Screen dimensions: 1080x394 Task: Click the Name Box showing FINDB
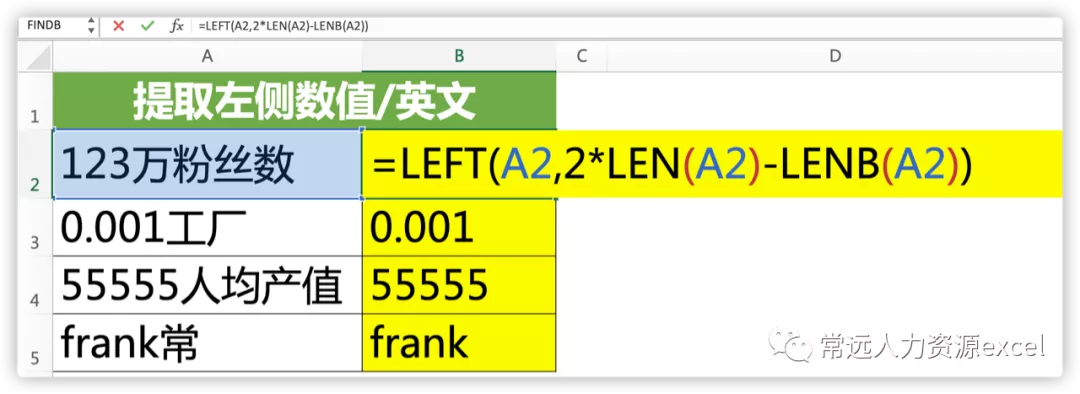click(52, 26)
